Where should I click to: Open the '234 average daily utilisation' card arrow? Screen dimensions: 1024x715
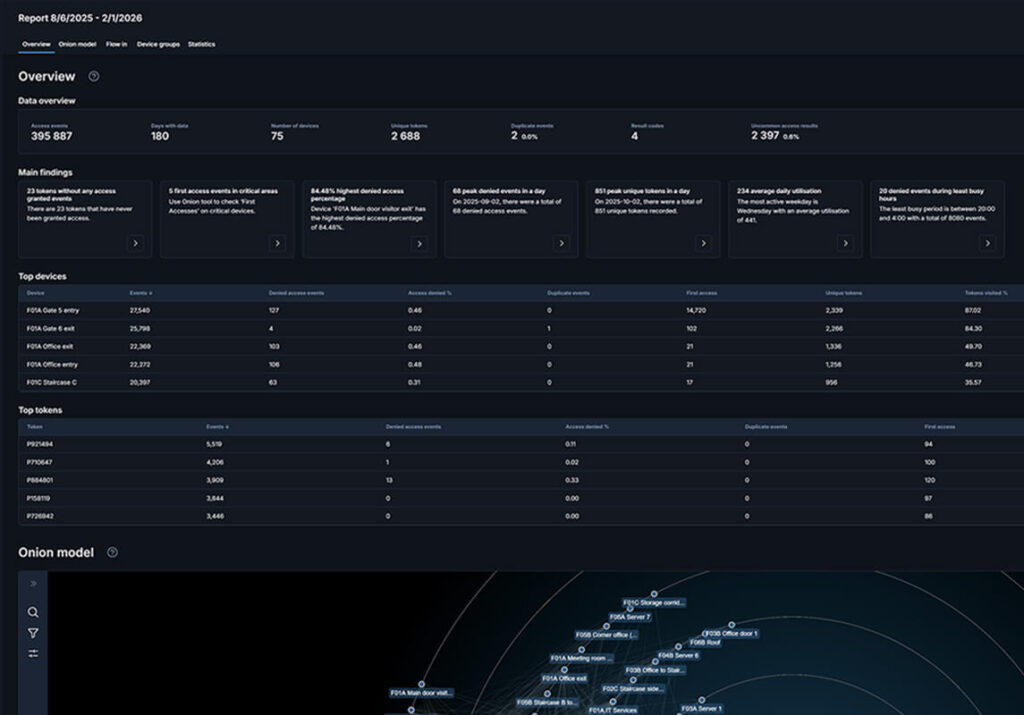pos(845,243)
